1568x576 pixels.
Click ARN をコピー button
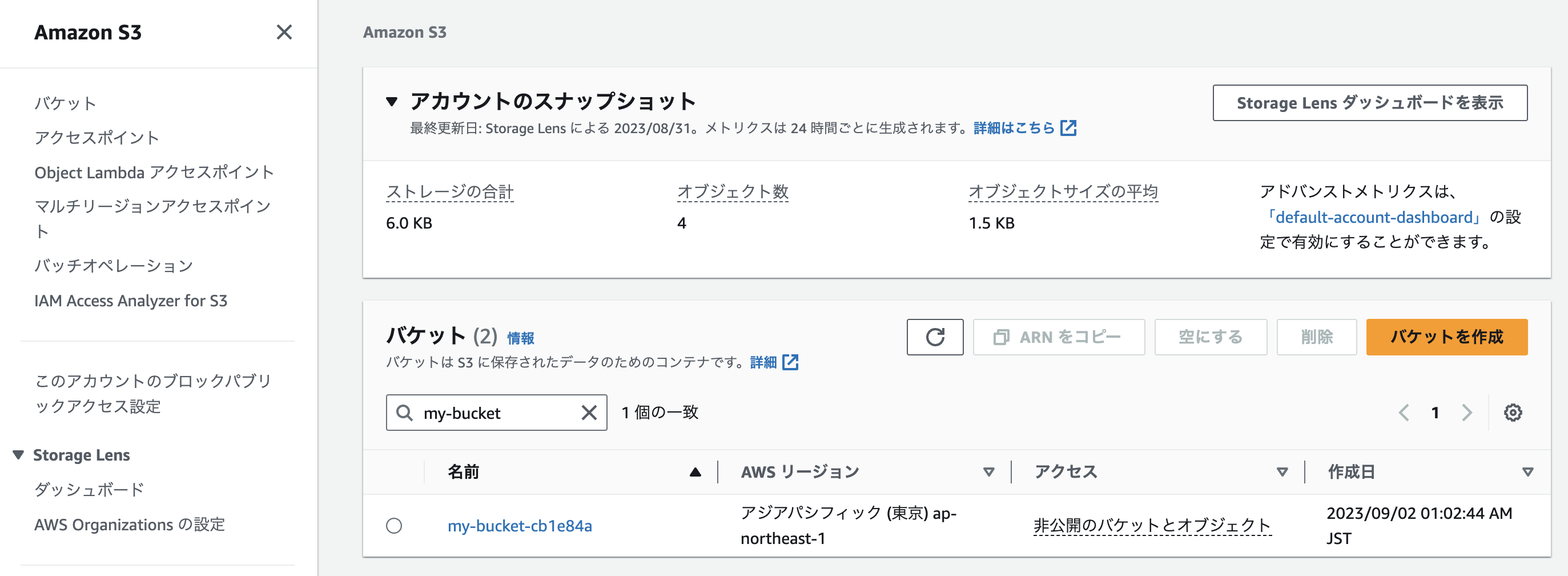[x=1059, y=337]
